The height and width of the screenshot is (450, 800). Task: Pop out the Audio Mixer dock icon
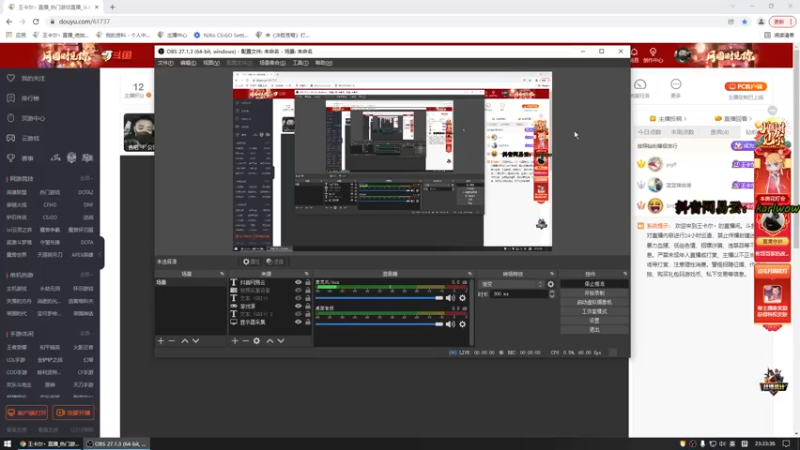click(470, 274)
